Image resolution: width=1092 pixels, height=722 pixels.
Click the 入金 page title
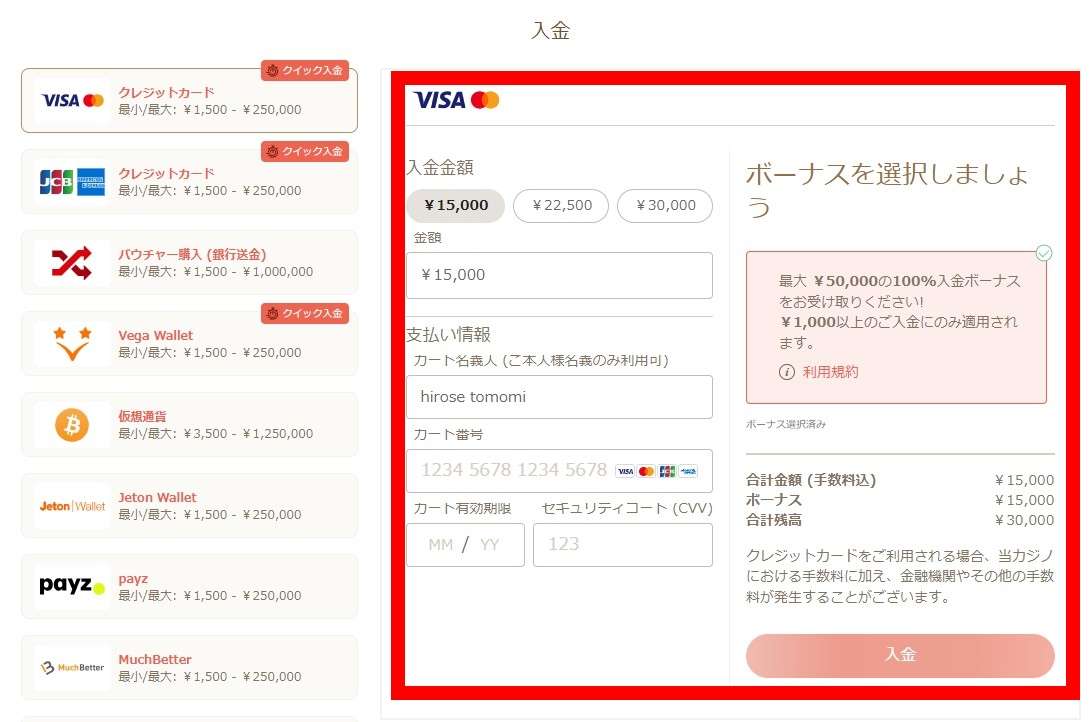550,30
